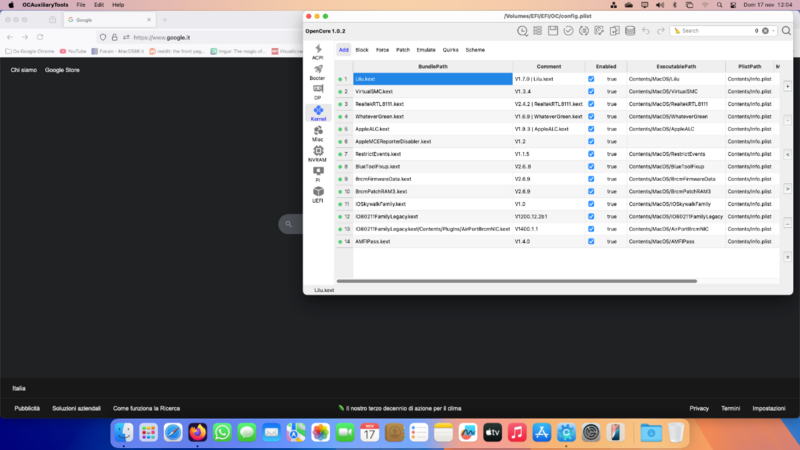
Task: Switch to the Force tab
Action: 382,50
